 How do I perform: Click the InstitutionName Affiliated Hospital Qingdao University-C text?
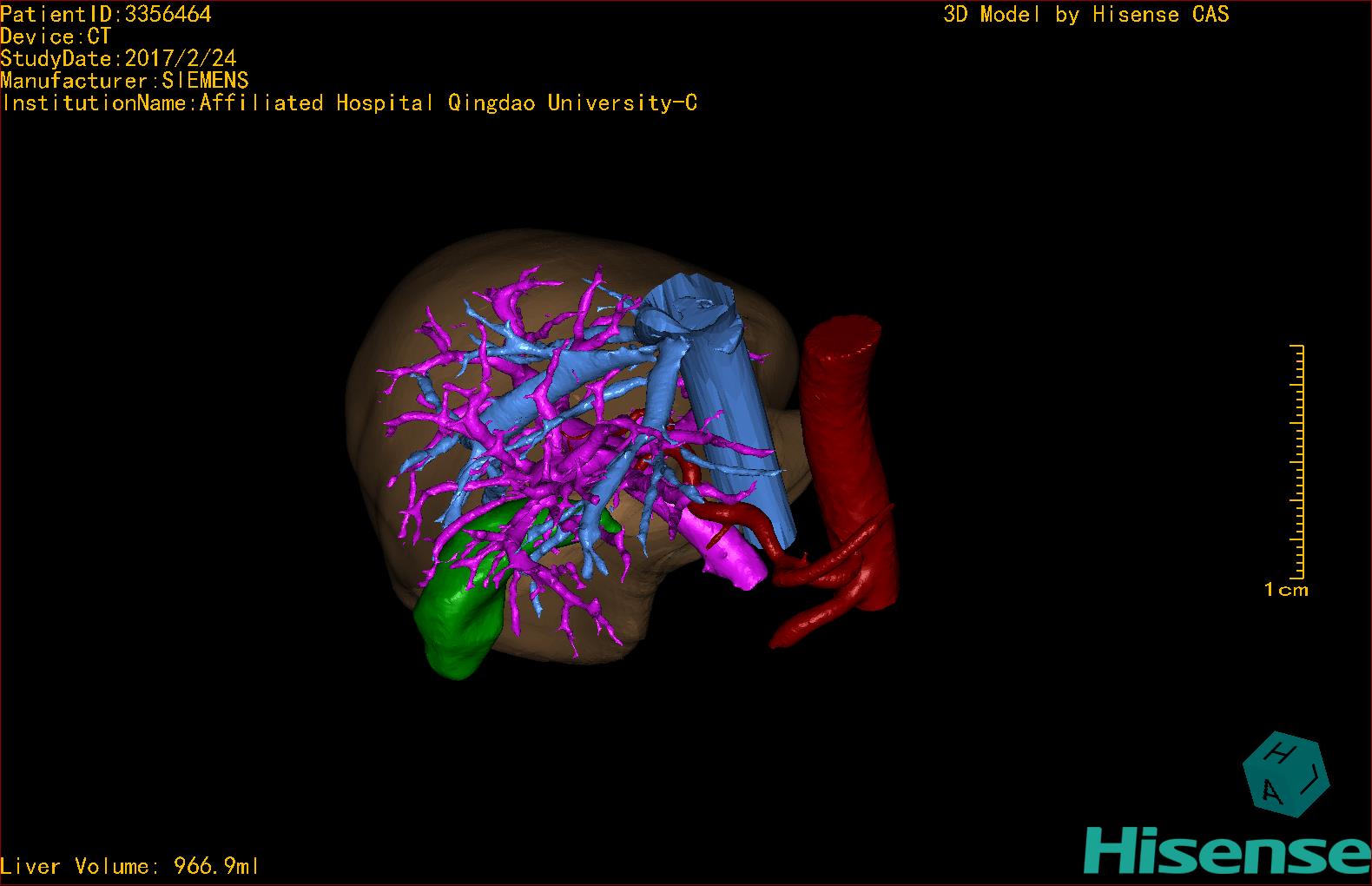(x=349, y=103)
